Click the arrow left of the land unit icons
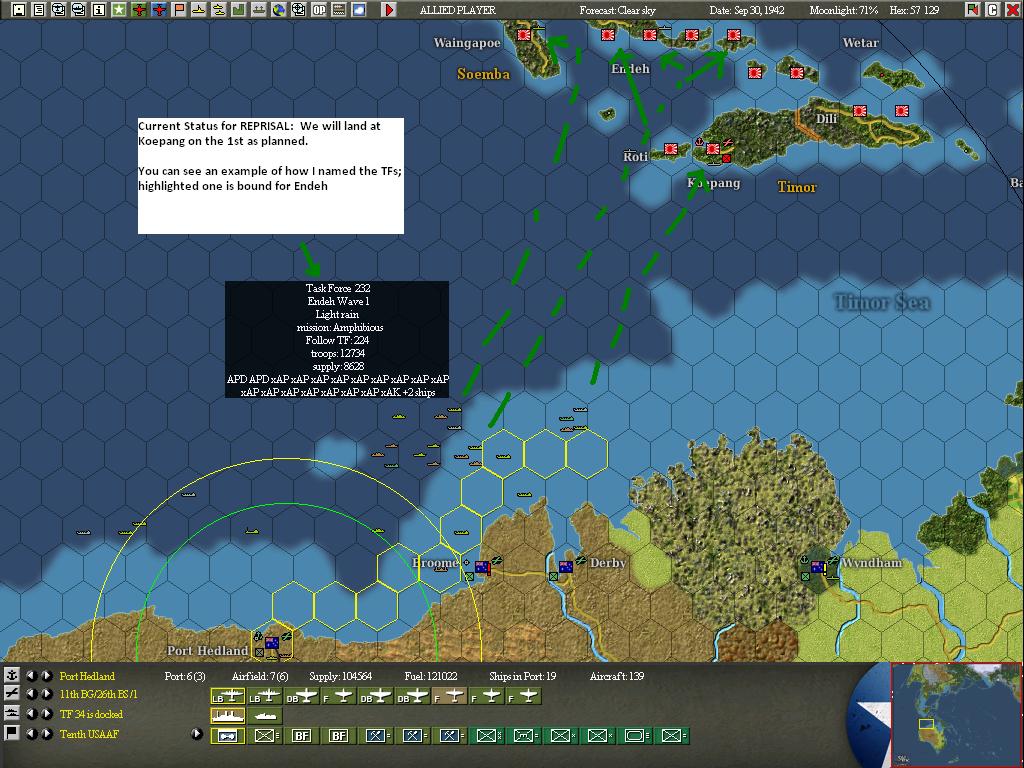This screenshot has height=768, width=1024. click(197, 733)
